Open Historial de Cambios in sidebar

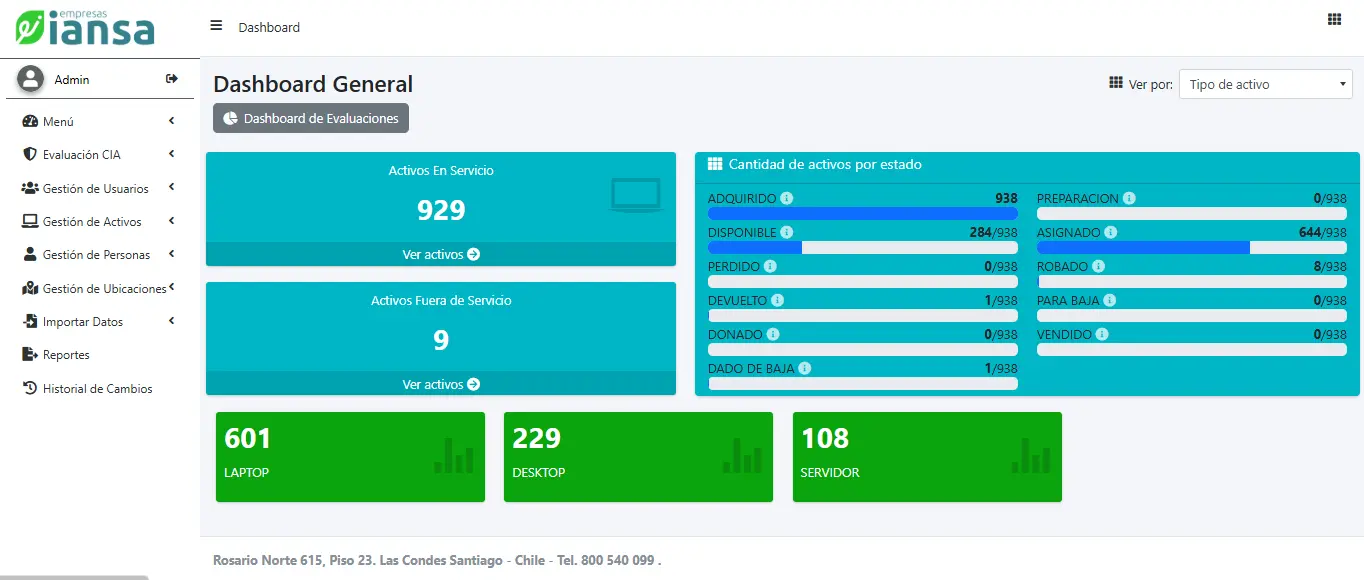pos(97,389)
